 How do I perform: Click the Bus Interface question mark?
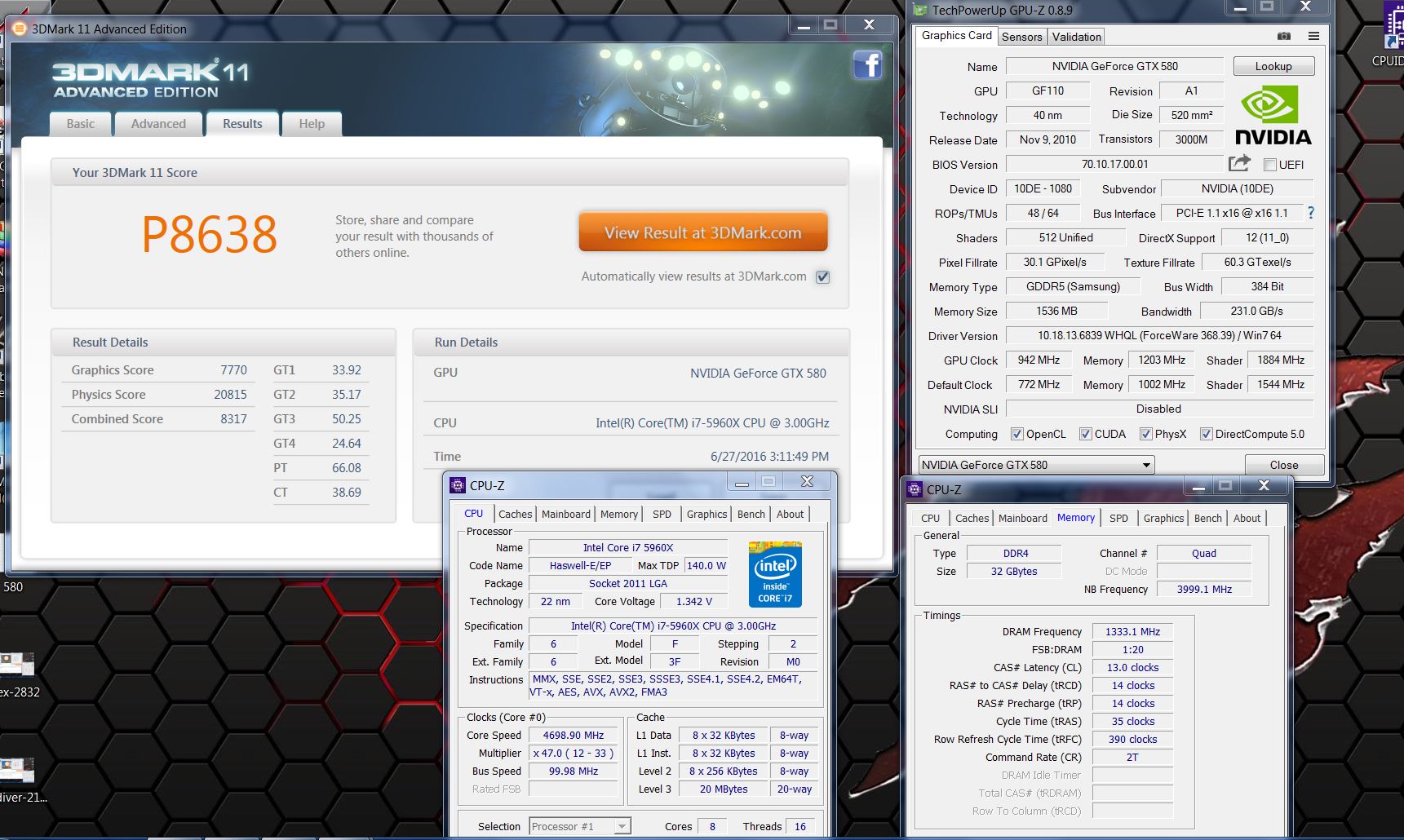pos(1311,213)
